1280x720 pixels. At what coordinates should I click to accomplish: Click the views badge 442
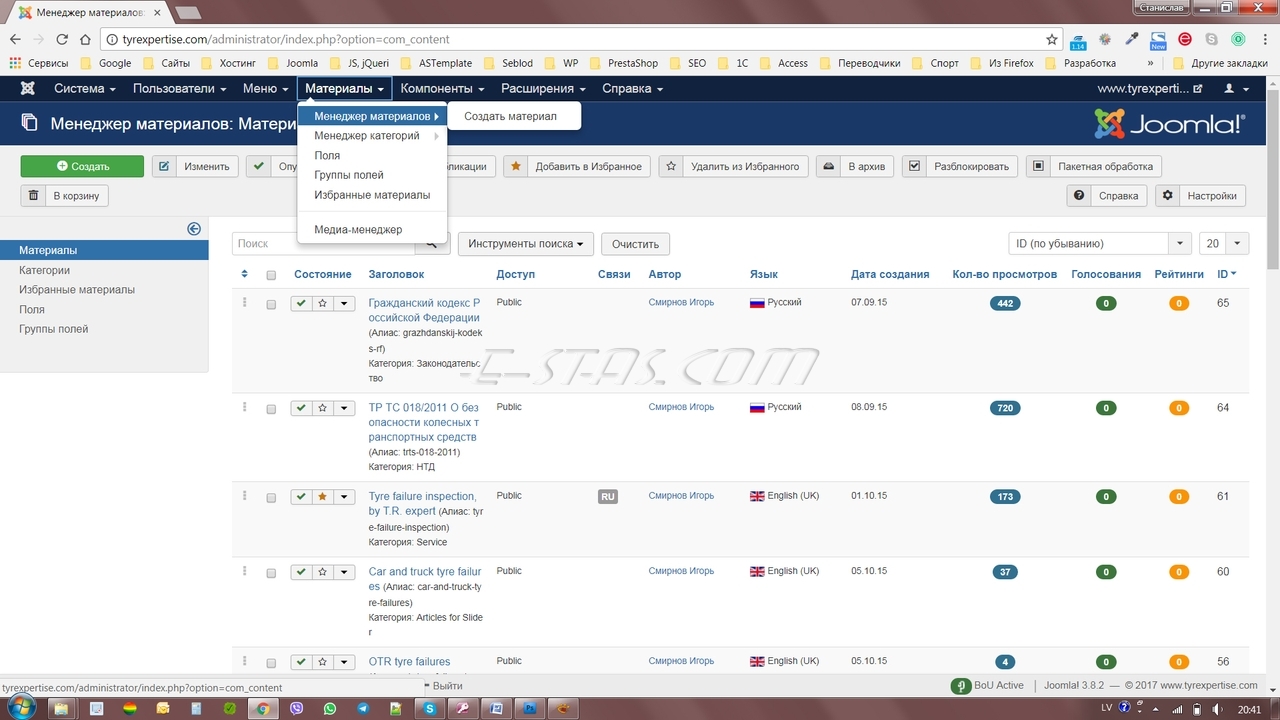[1005, 303]
